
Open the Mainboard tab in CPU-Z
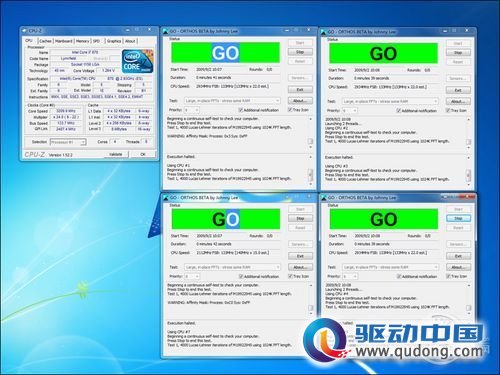click(x=64, y=41)
